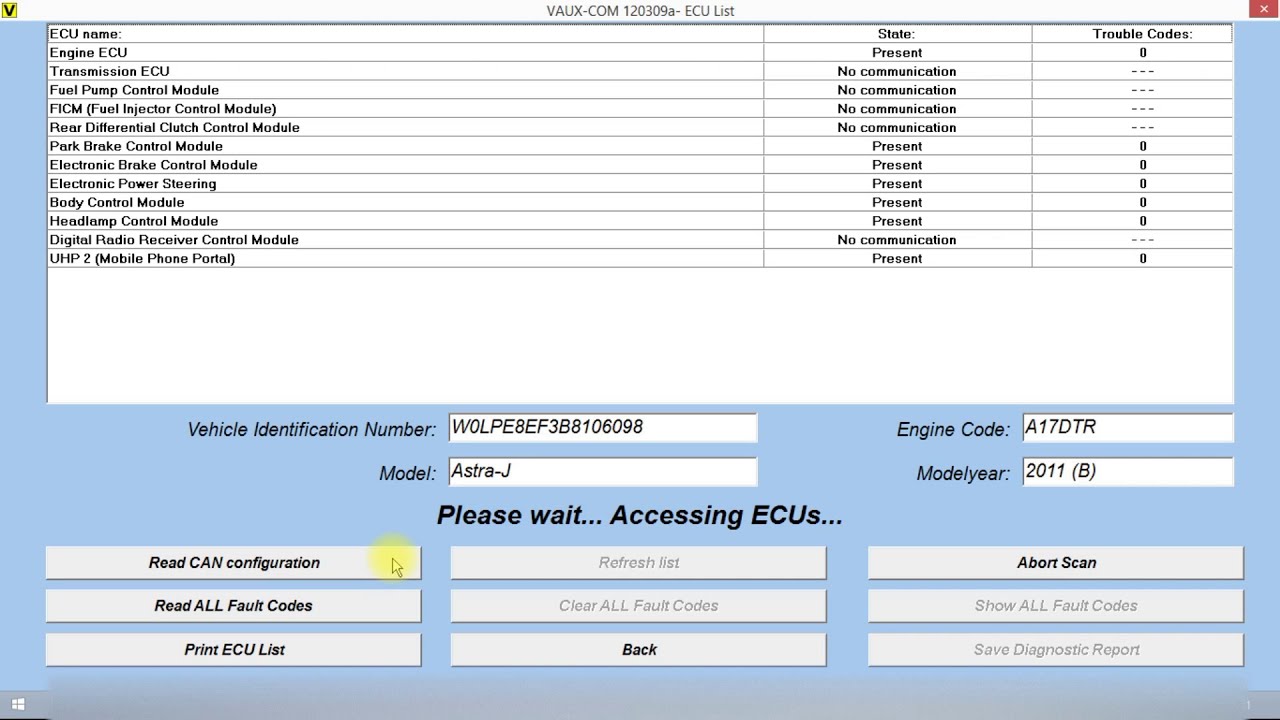Select Electronic Power Steering row
This screenshot has width=1280, height=720.
click(x=640, y=184)
